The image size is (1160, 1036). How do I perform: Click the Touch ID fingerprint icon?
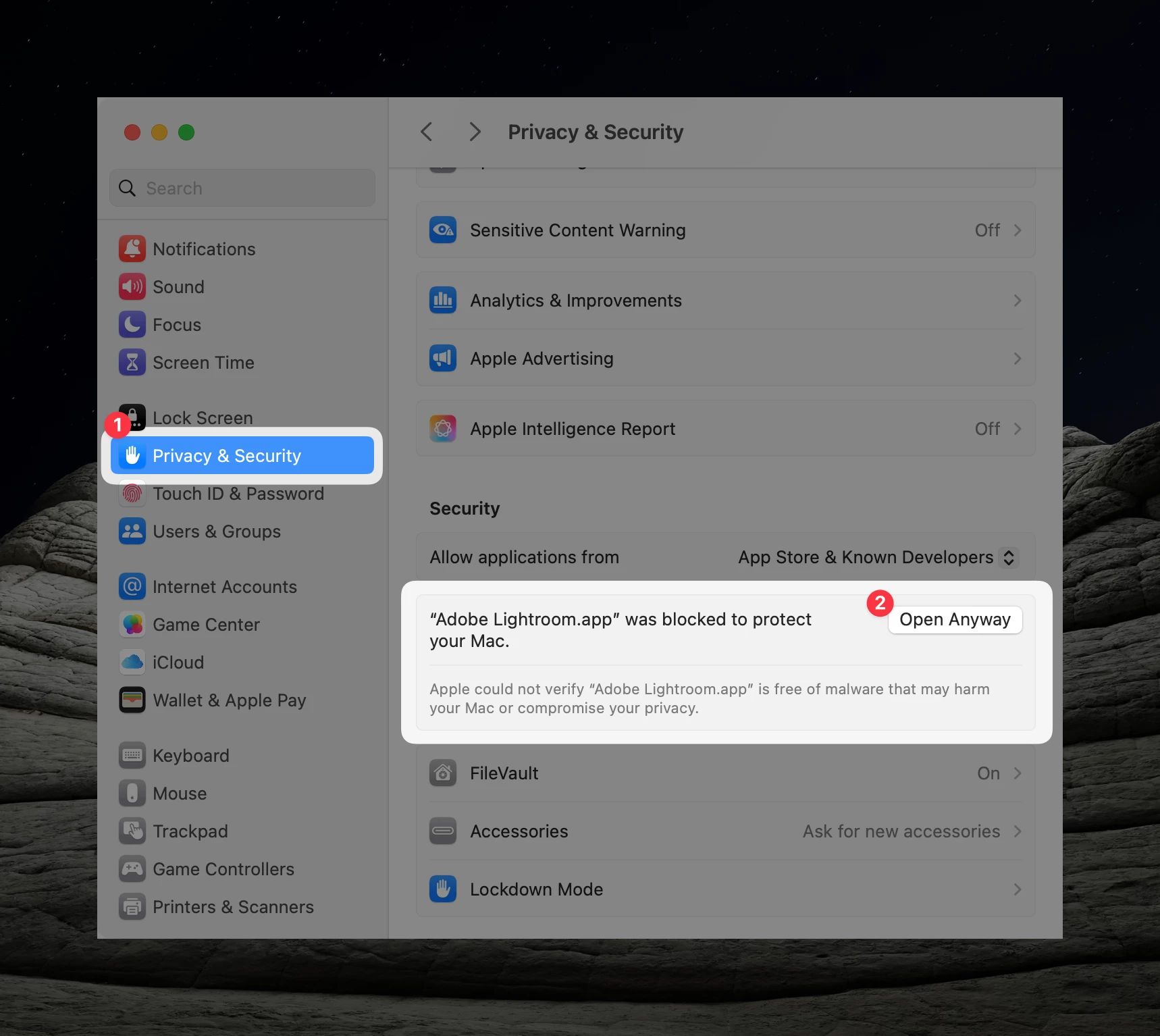[132, 494]
